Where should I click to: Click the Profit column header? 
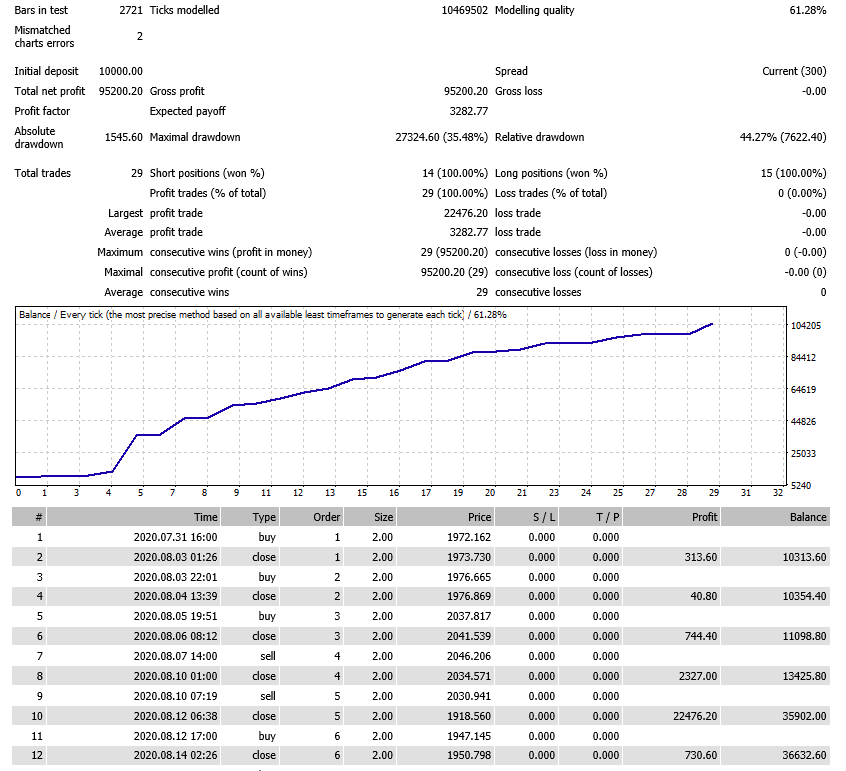click(x=671, y=517)
